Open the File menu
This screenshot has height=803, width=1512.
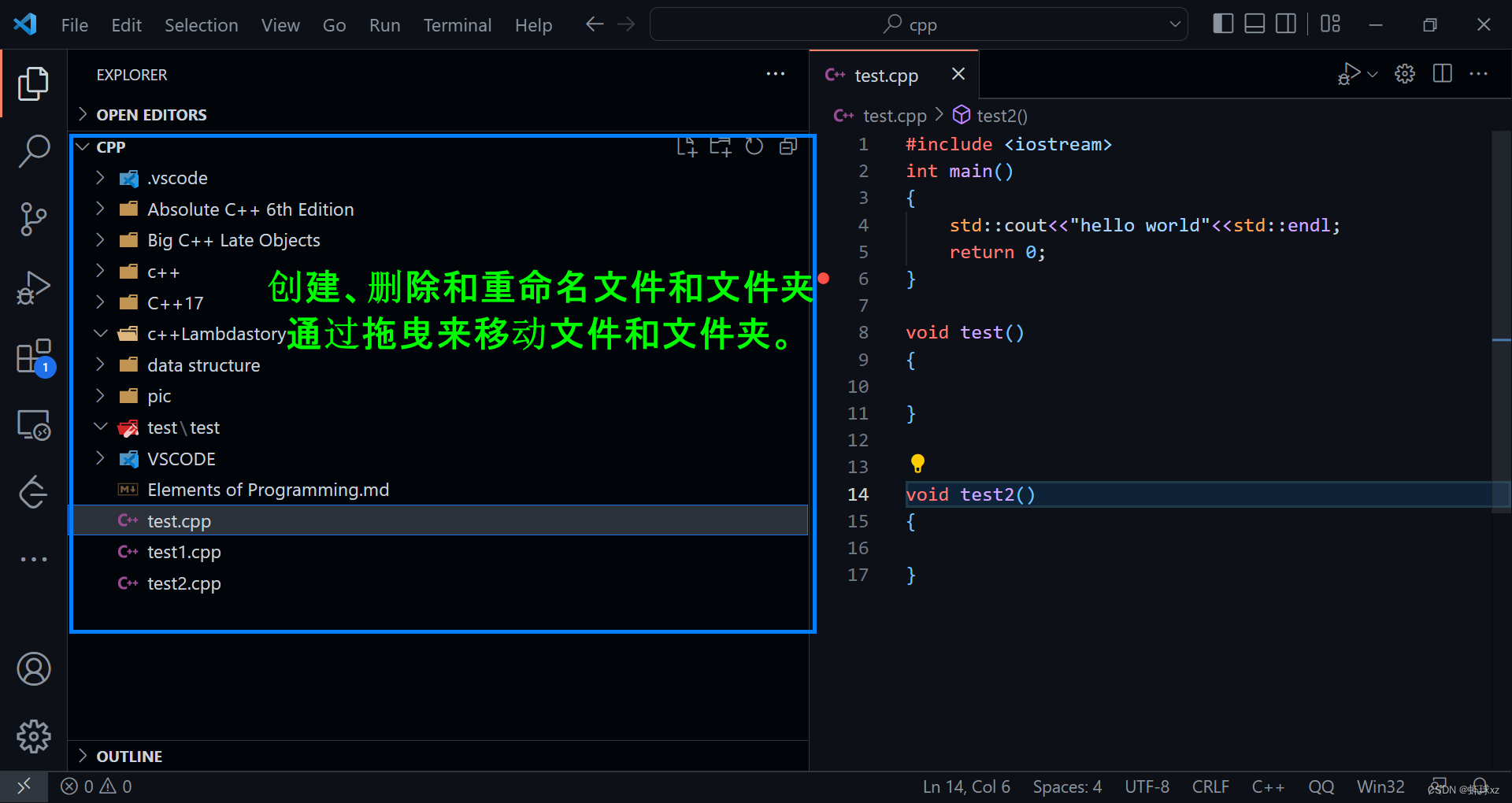(75, 25)
